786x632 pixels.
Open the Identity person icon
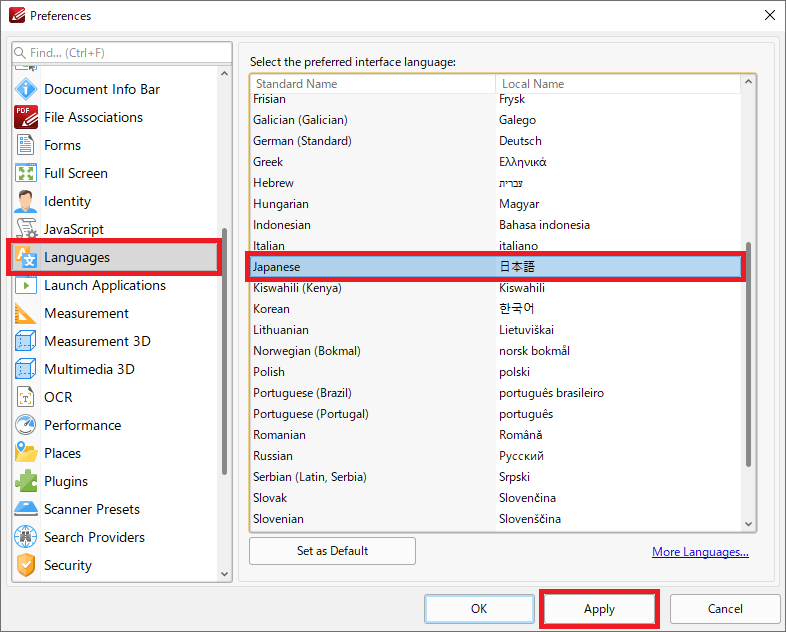click(x=26, y=201)
